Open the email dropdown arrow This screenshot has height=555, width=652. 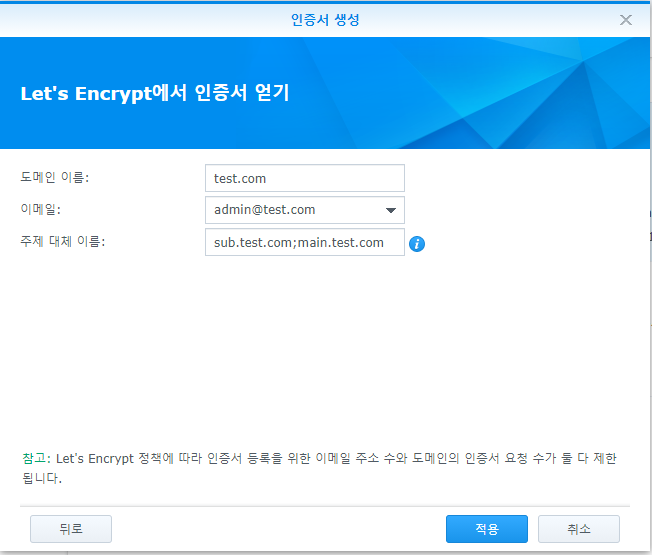[x=390, y=210]
